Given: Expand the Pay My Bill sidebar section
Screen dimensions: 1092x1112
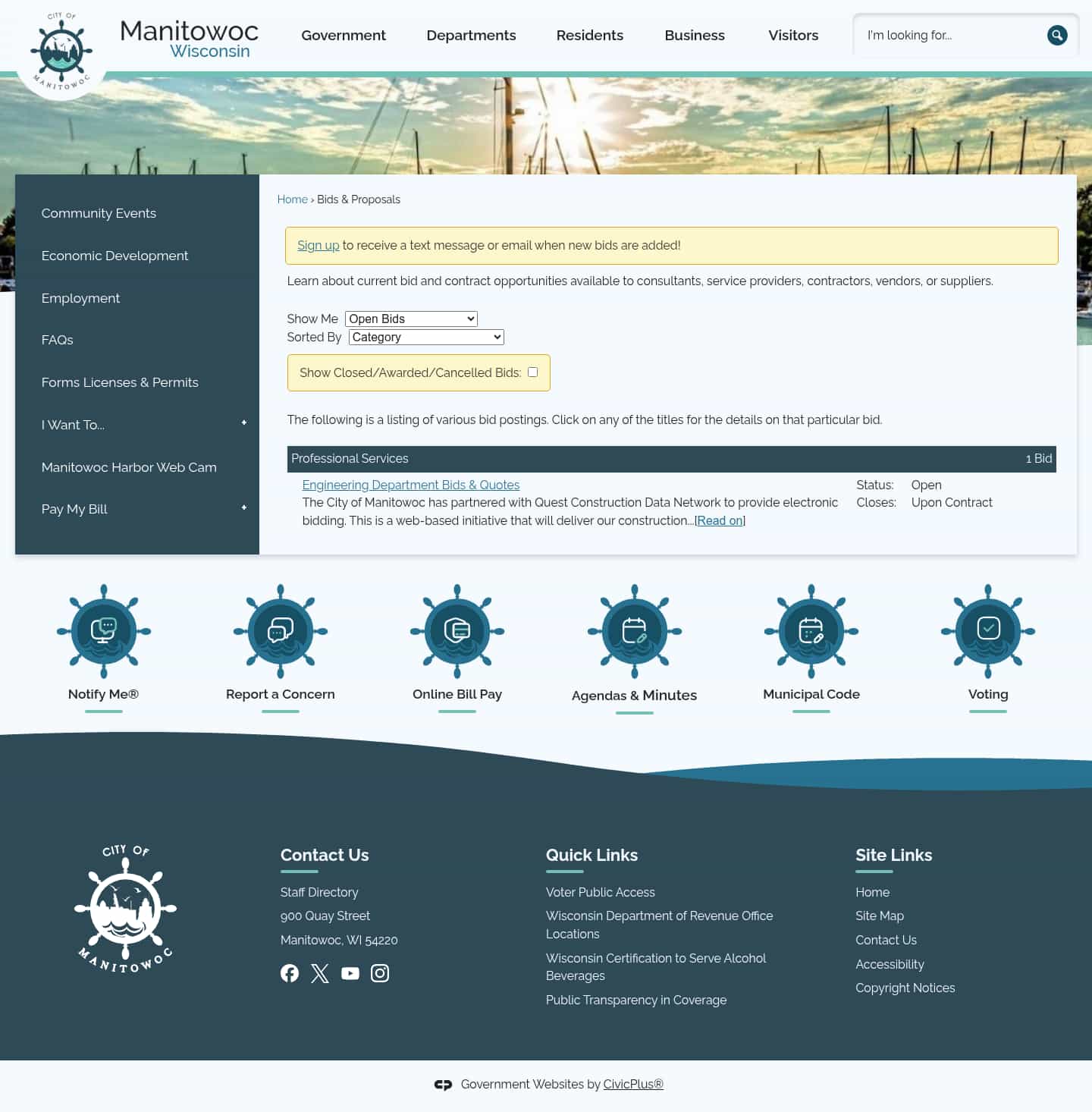Looking at the screenshot, I should pos(243,506).
